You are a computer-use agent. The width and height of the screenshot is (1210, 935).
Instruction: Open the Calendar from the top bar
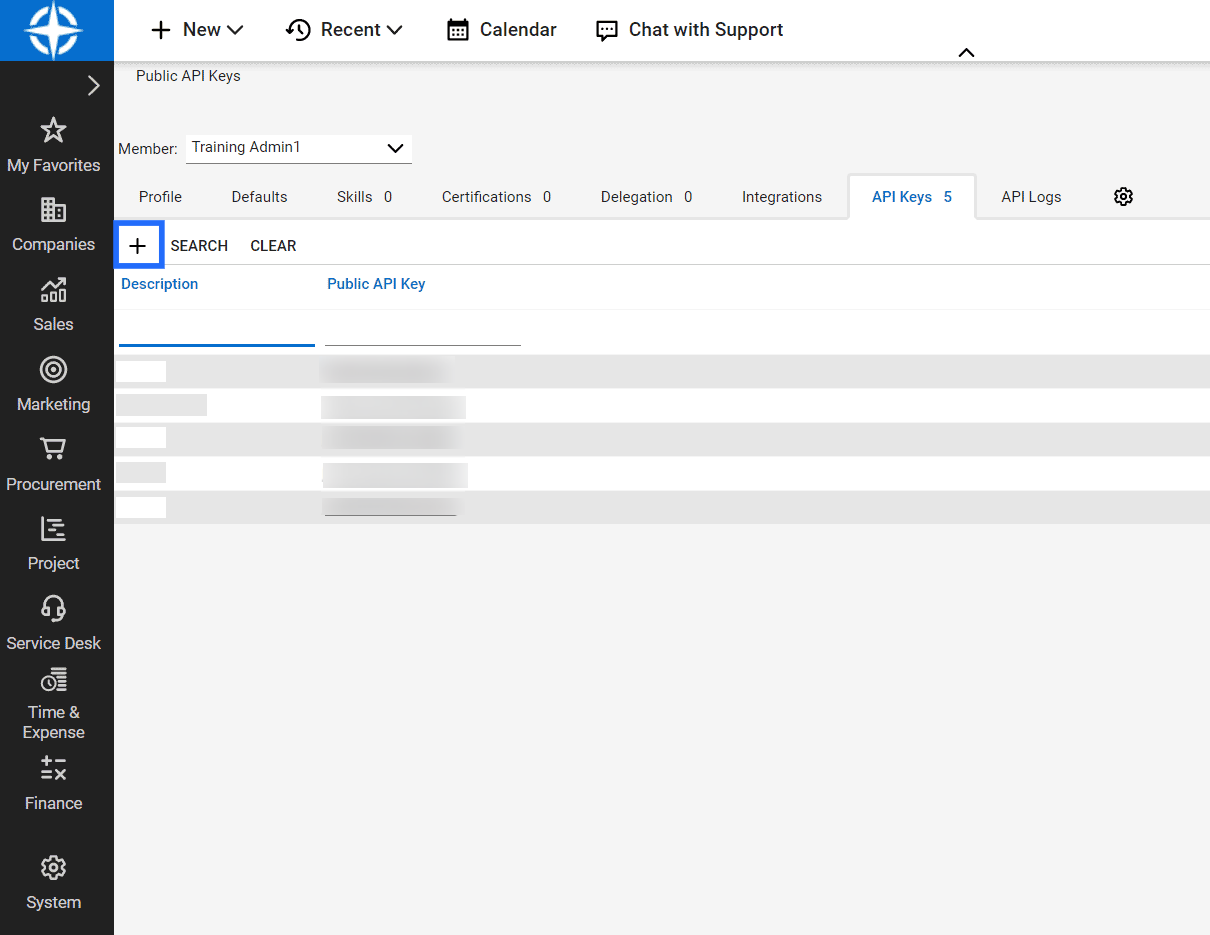tap(500, 30)
